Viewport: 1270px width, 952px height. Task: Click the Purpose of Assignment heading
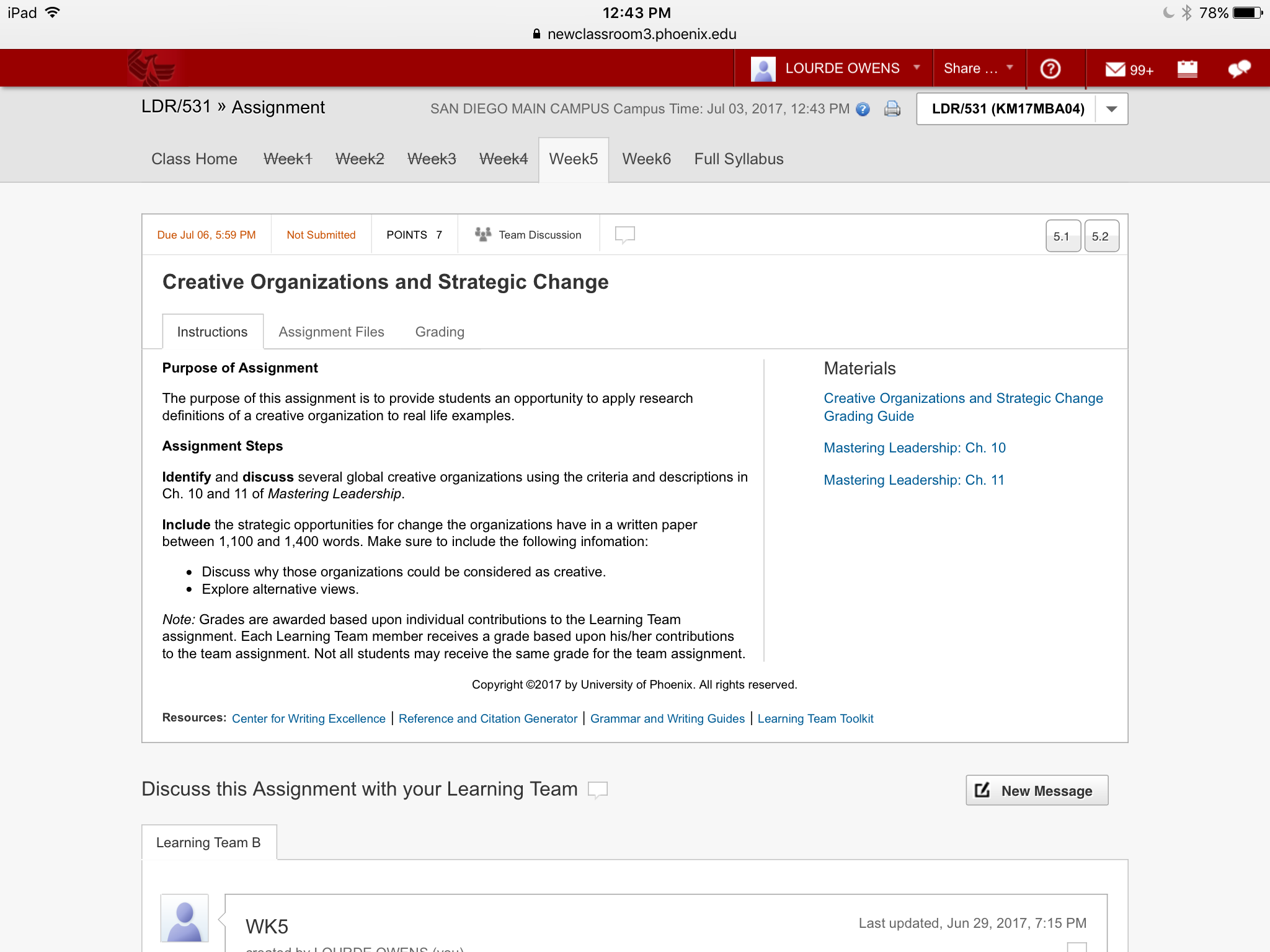[240, 368]
